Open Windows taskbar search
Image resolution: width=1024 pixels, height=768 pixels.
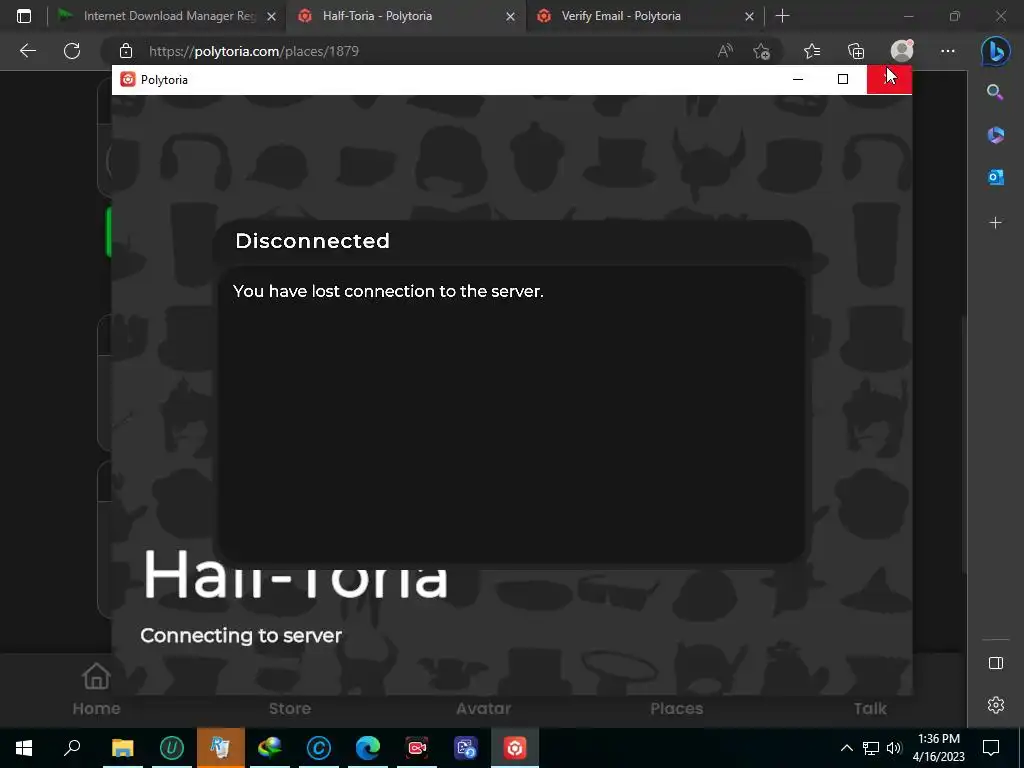72,748
